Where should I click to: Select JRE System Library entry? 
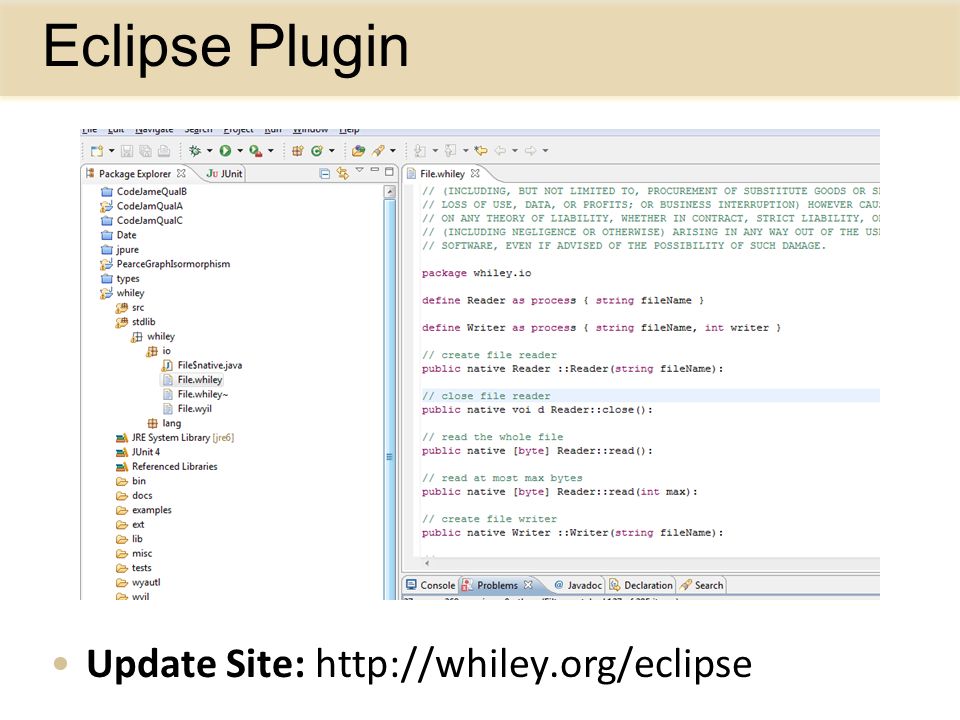pos(175,438)
